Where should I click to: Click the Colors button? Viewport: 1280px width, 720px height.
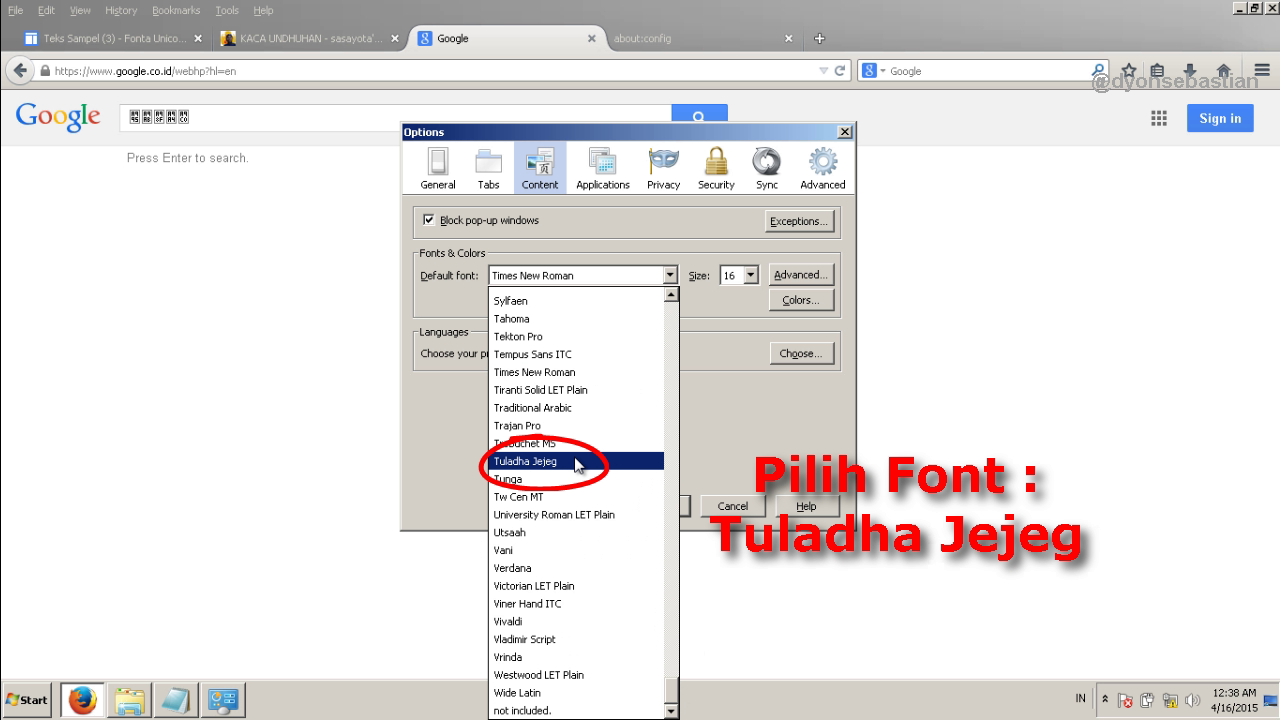[x=800, y=300]
